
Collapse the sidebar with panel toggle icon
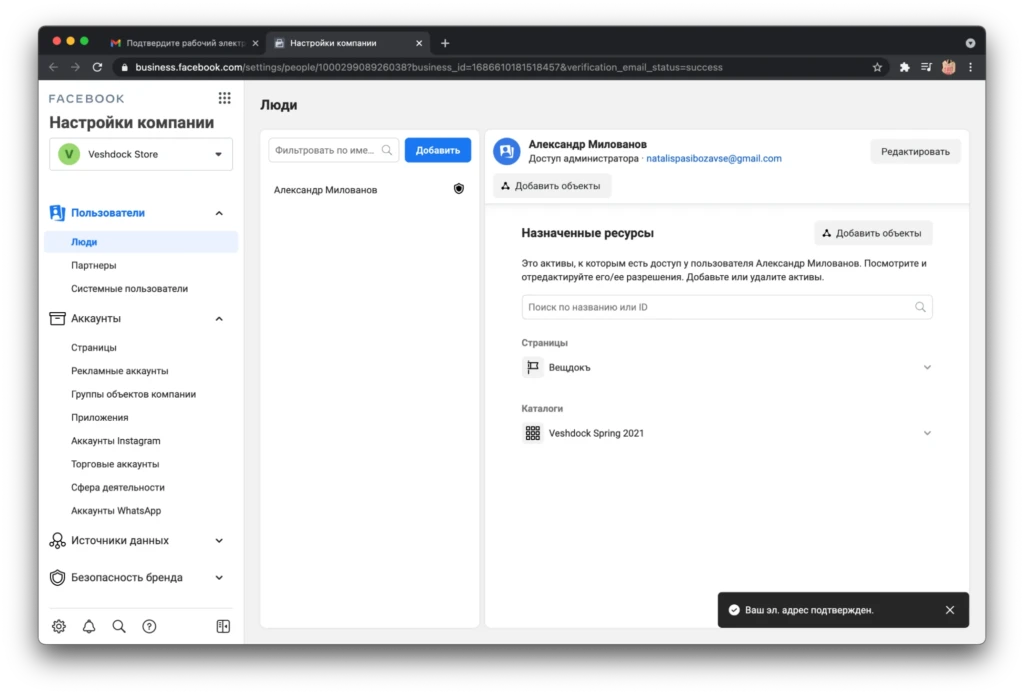(x=223, y=626)
